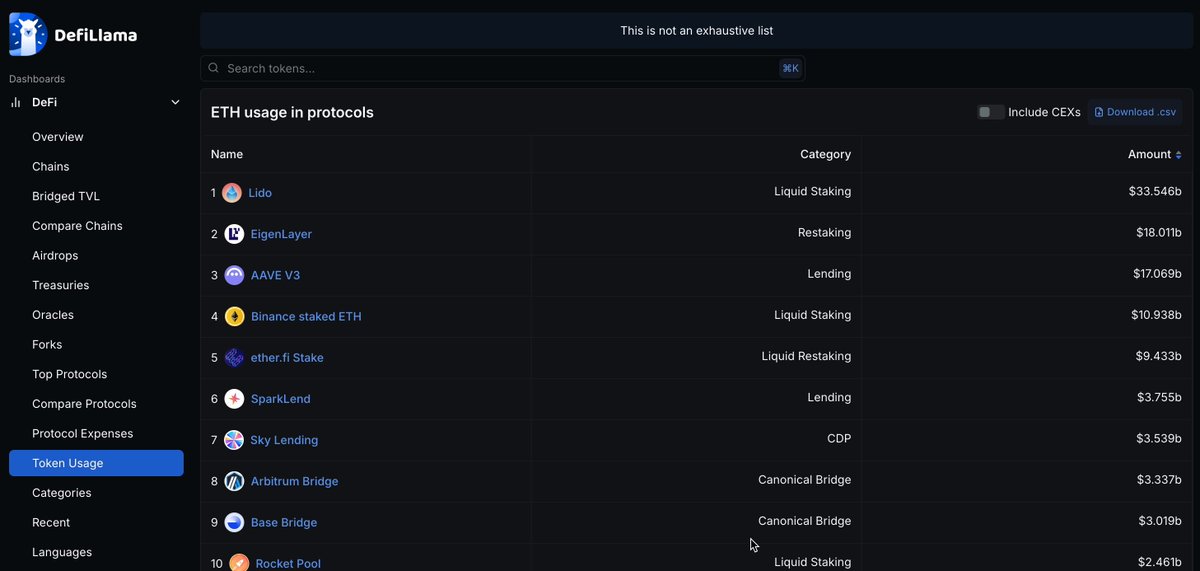This screenshot has width=1200, height=571.
Task: Click the $9.433b amount
Action: click(1159, 356)
